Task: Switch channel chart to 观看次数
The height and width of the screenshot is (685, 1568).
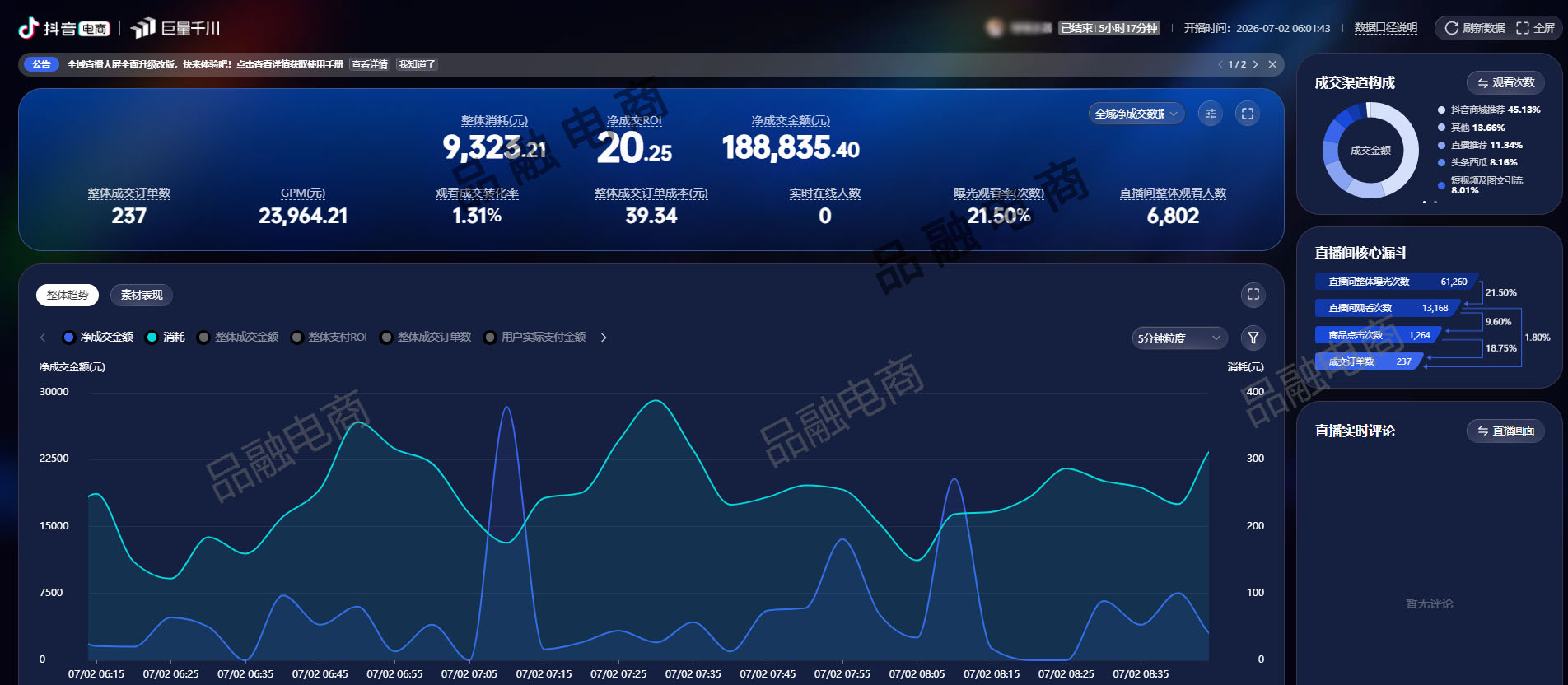Action: pos(1505,82)
